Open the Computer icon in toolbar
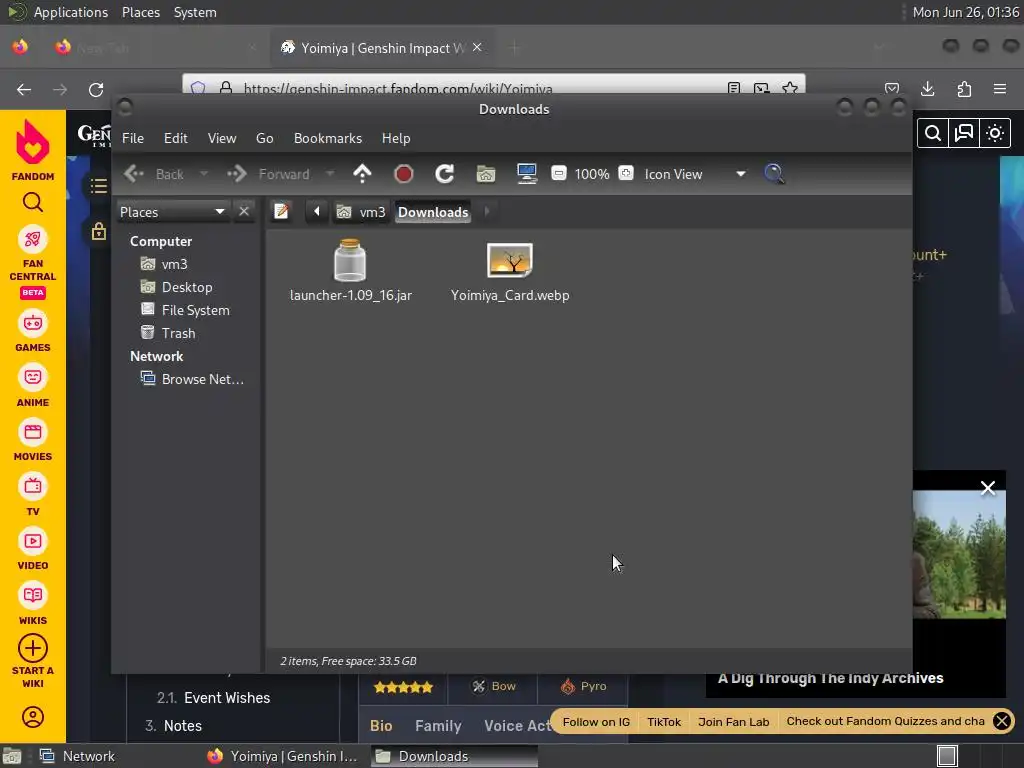1024x768 pixels. [526, 174]
